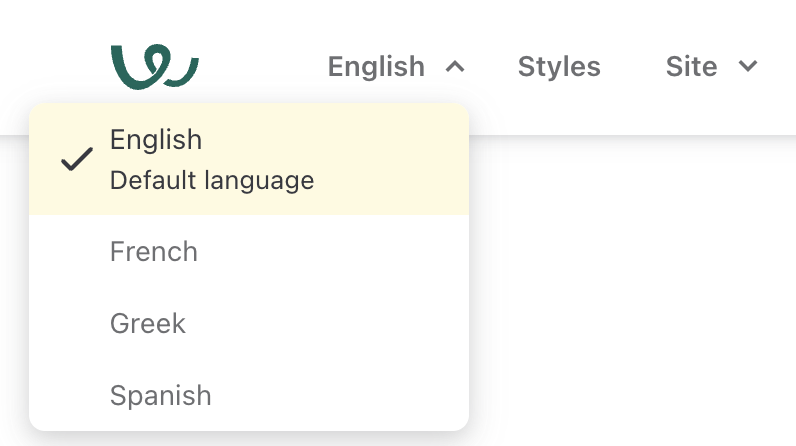The image size is (796, 446).
Task: Click header space between logo and English
Action: (262, 67)
